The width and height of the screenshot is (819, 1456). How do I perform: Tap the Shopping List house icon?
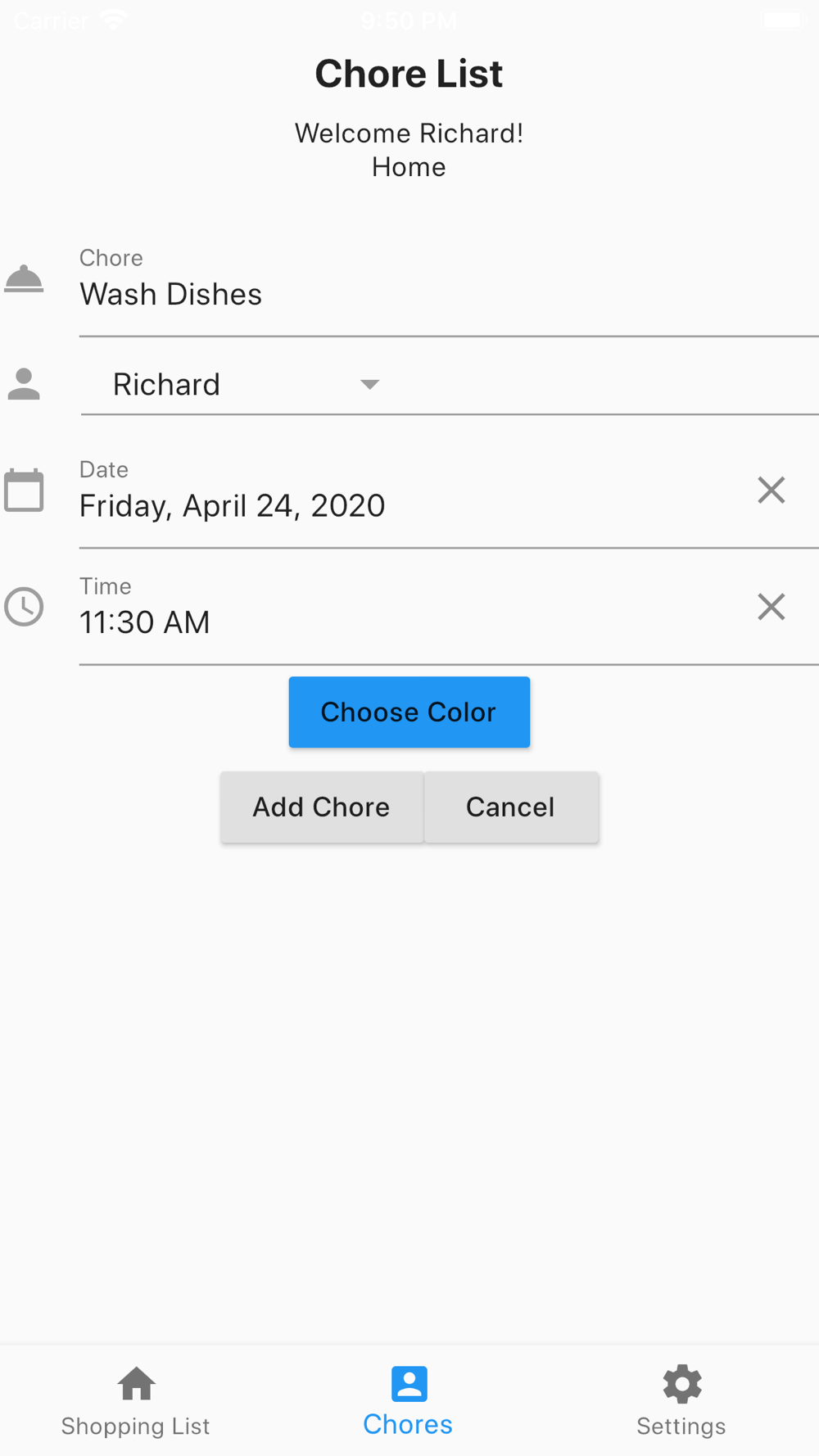pos(136,1384)
